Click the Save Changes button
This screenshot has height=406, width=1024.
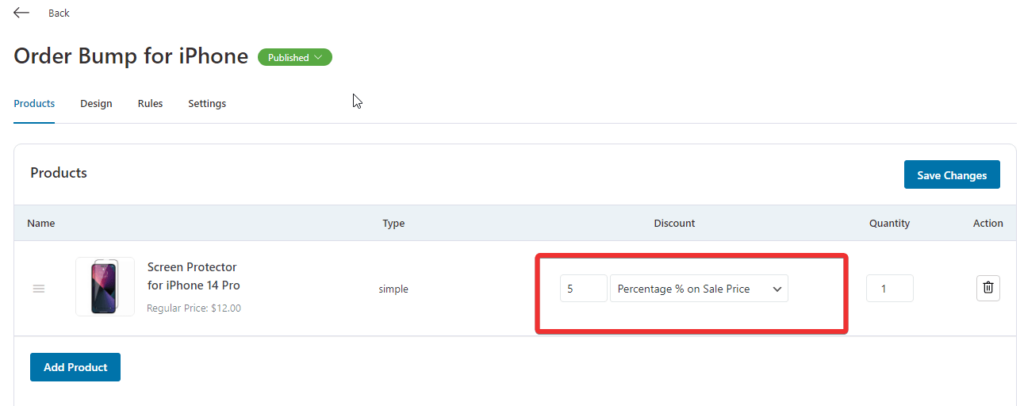[952, 175]
